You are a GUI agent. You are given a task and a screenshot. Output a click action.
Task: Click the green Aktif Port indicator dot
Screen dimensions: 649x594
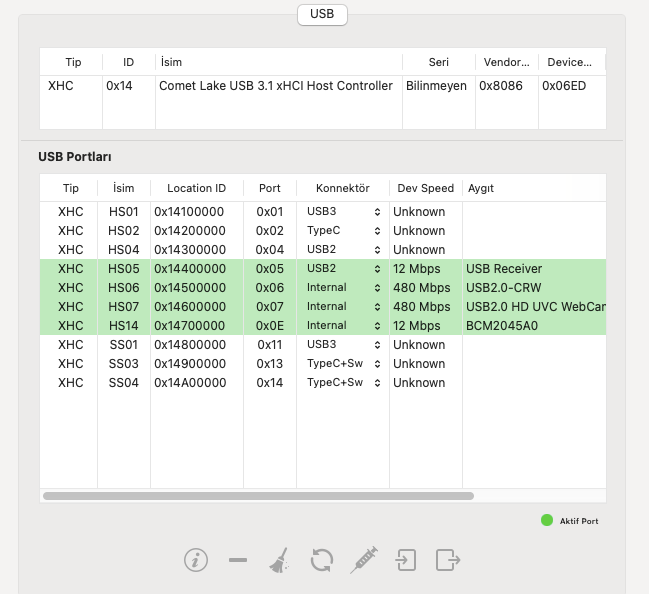(547, 520)
